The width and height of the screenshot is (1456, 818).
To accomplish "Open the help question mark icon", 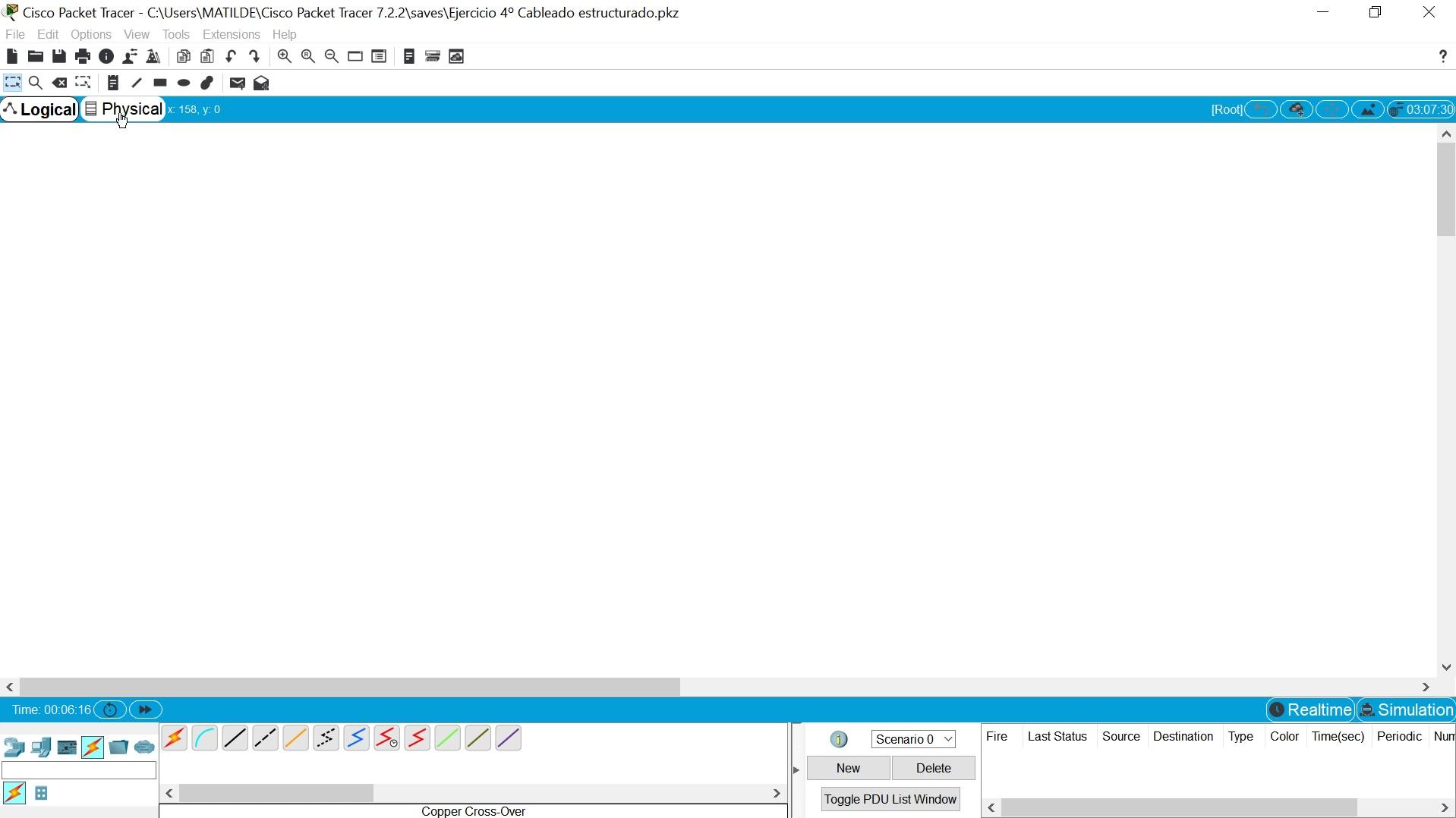I will pyautogui.click(x=1443, y=57).
